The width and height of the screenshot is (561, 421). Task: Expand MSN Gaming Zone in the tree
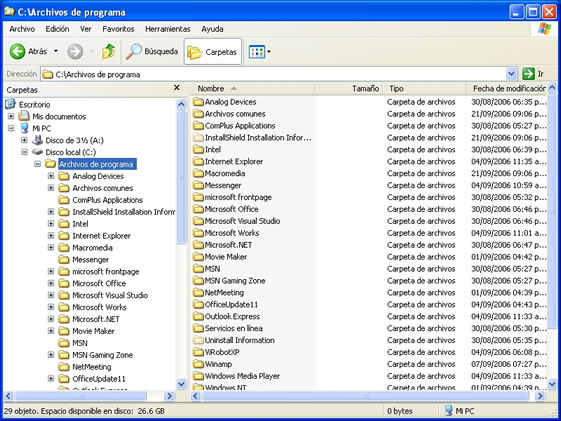pyautogui.click(x=51, y=355)
